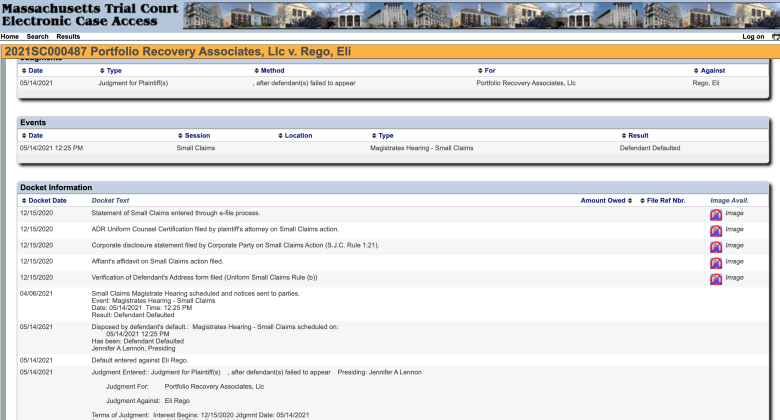Open image for Verification of Defendant's Address entry
This screenshot has width=780, height=420.
pos(716,279)
